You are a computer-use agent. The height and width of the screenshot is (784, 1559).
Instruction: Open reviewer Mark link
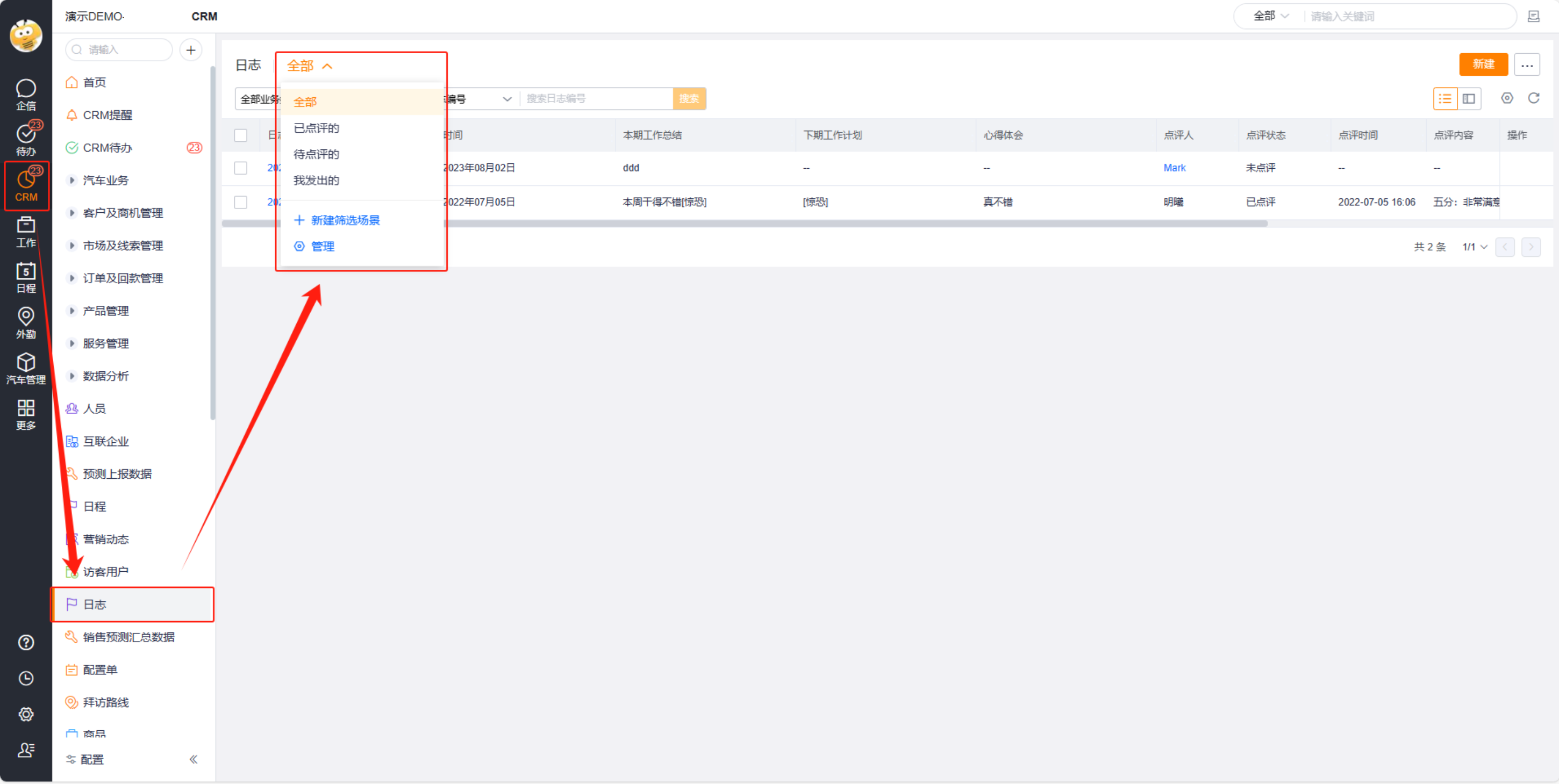click(1174, 168)
